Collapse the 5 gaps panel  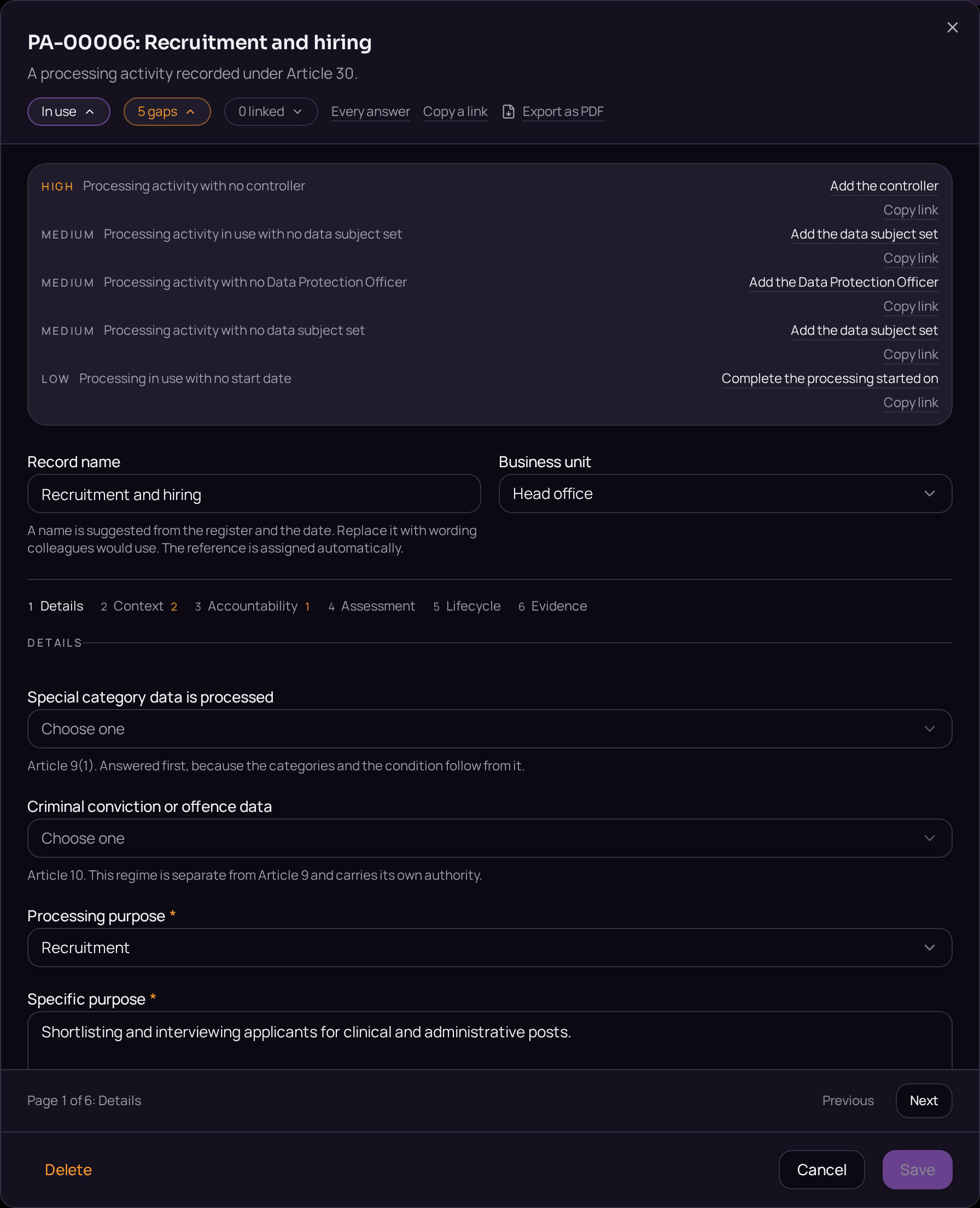point(167,112)
